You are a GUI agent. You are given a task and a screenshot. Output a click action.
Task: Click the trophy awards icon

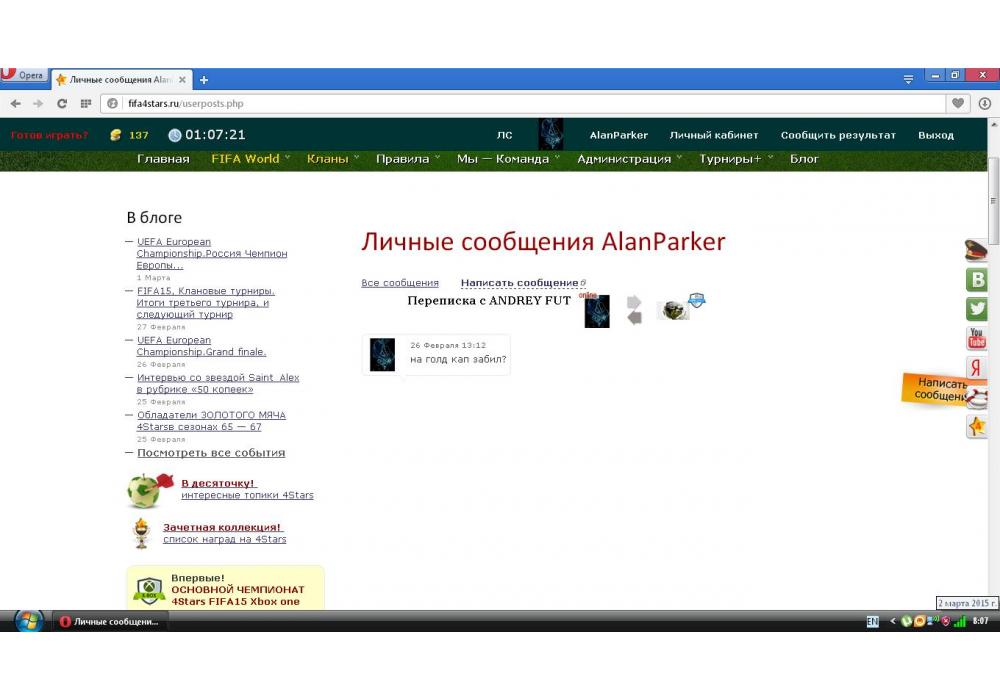[x=142, y=533]
